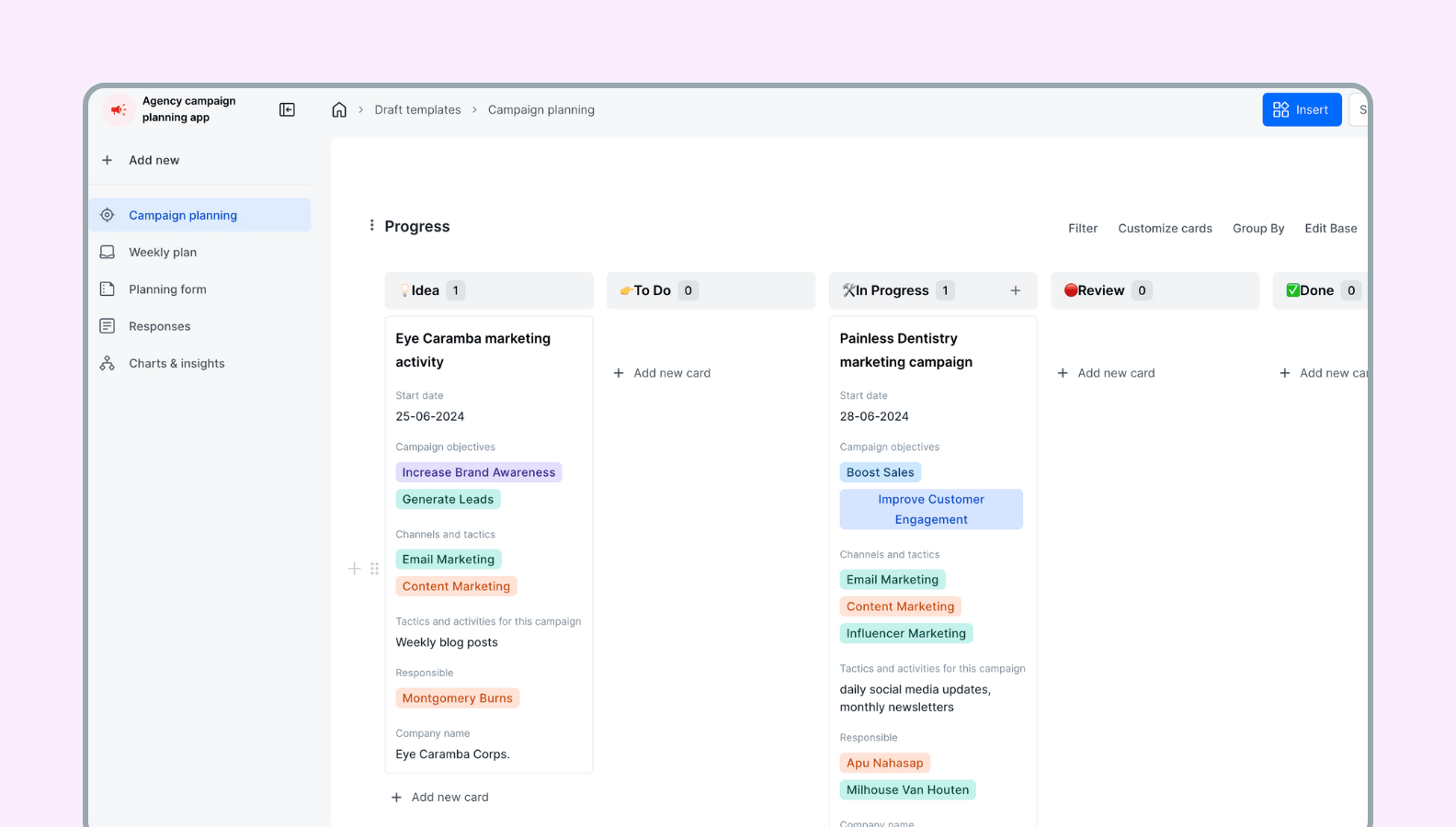Add new card under To Do column
Viewport: 1456px width, 827px height.
(662, 373)
